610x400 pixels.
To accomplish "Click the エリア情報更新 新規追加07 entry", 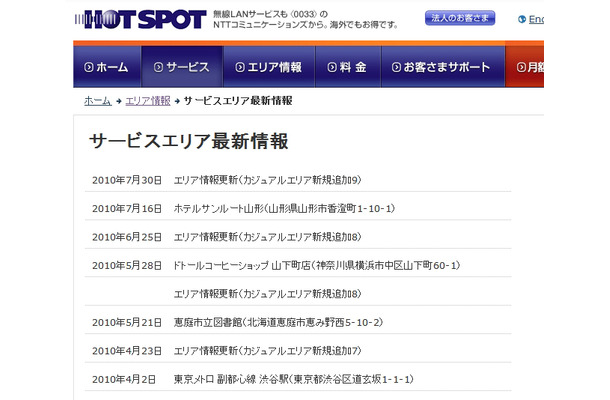I will click(x=267, y=351).
